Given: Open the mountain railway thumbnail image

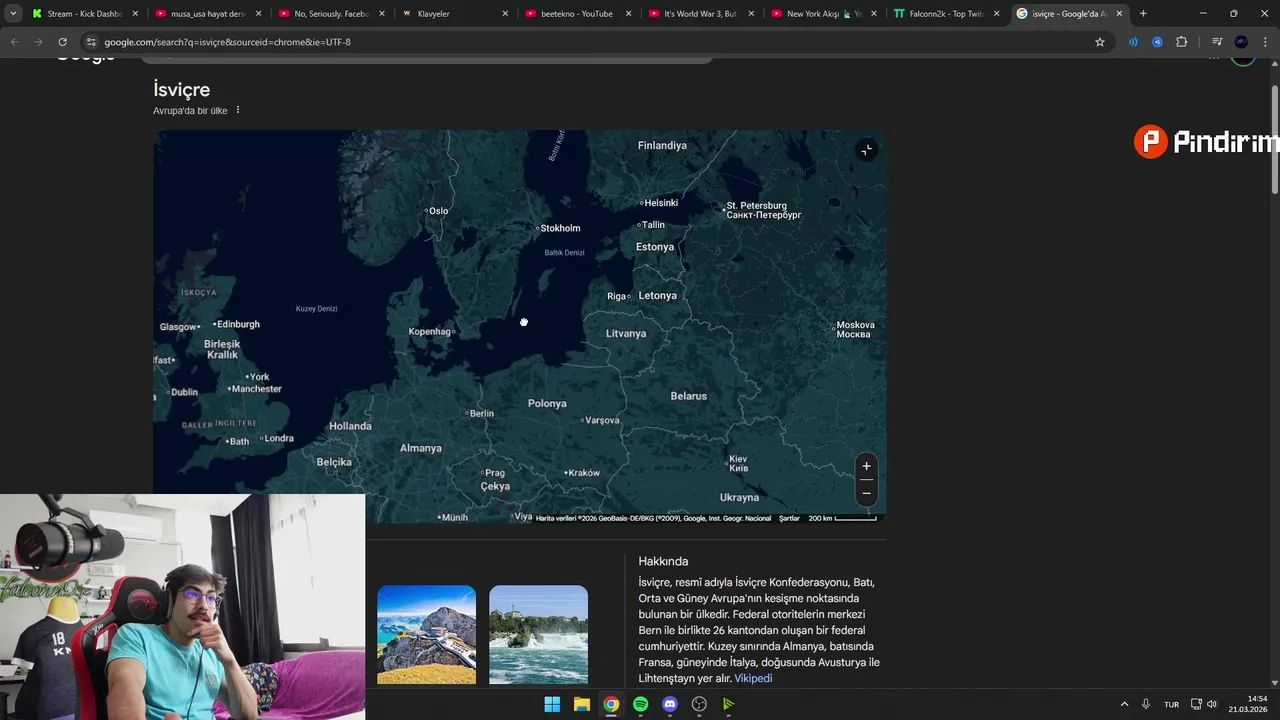Looking at the screenshot, I should (426, 635).
